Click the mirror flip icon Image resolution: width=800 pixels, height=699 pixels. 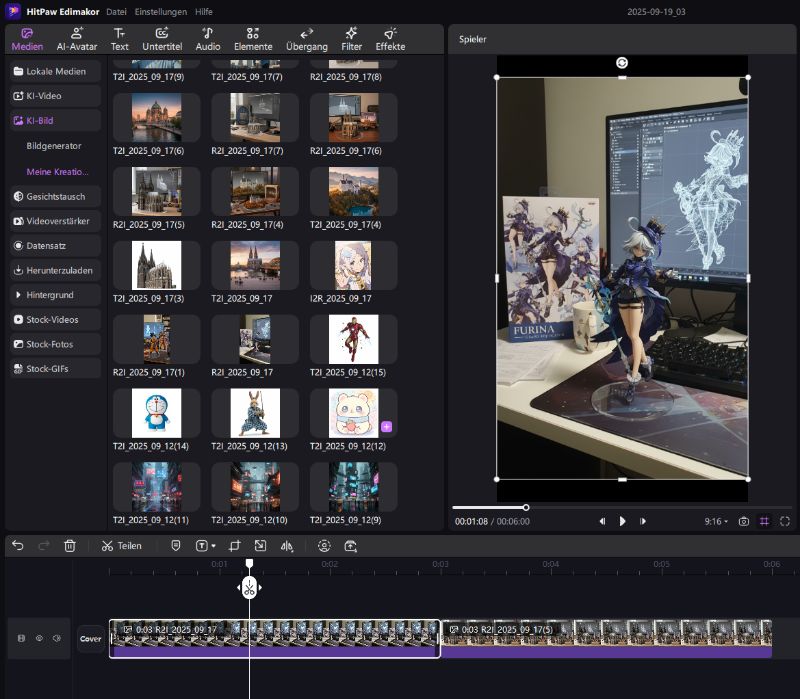[x=287, y=546]
